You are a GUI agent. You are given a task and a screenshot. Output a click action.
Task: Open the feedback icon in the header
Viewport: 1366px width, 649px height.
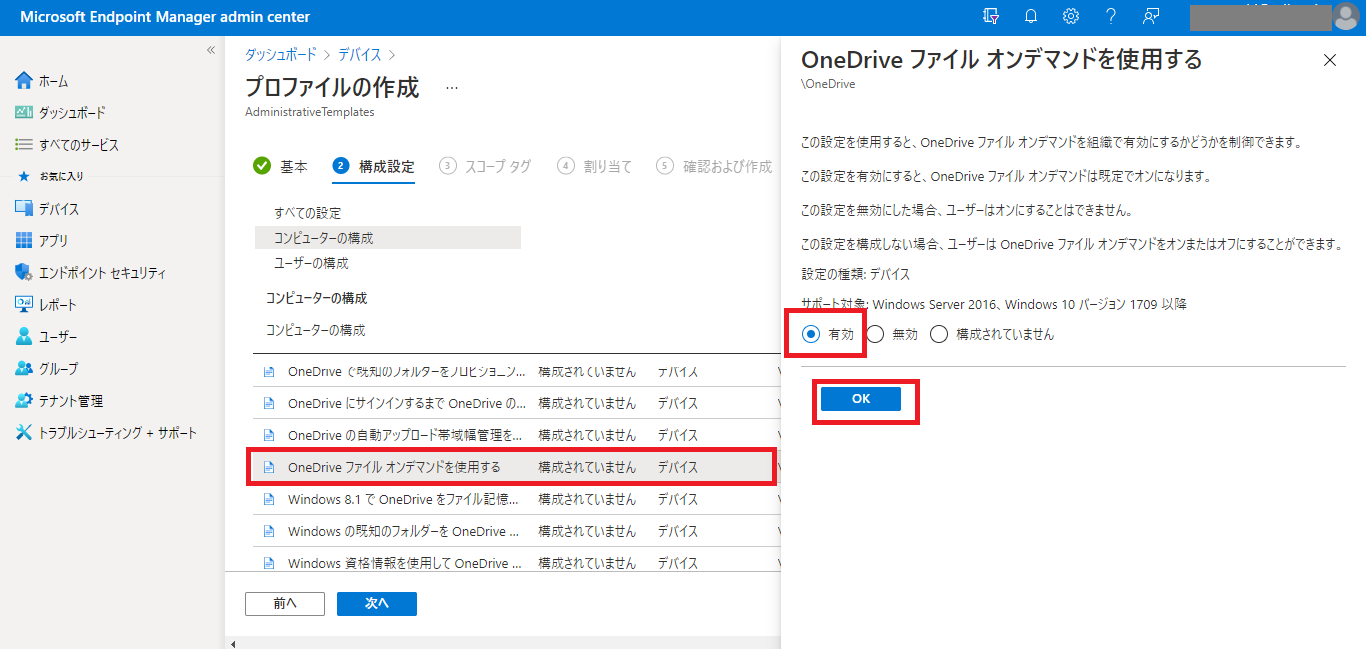pyautogui.click(x=1151, y=16)
